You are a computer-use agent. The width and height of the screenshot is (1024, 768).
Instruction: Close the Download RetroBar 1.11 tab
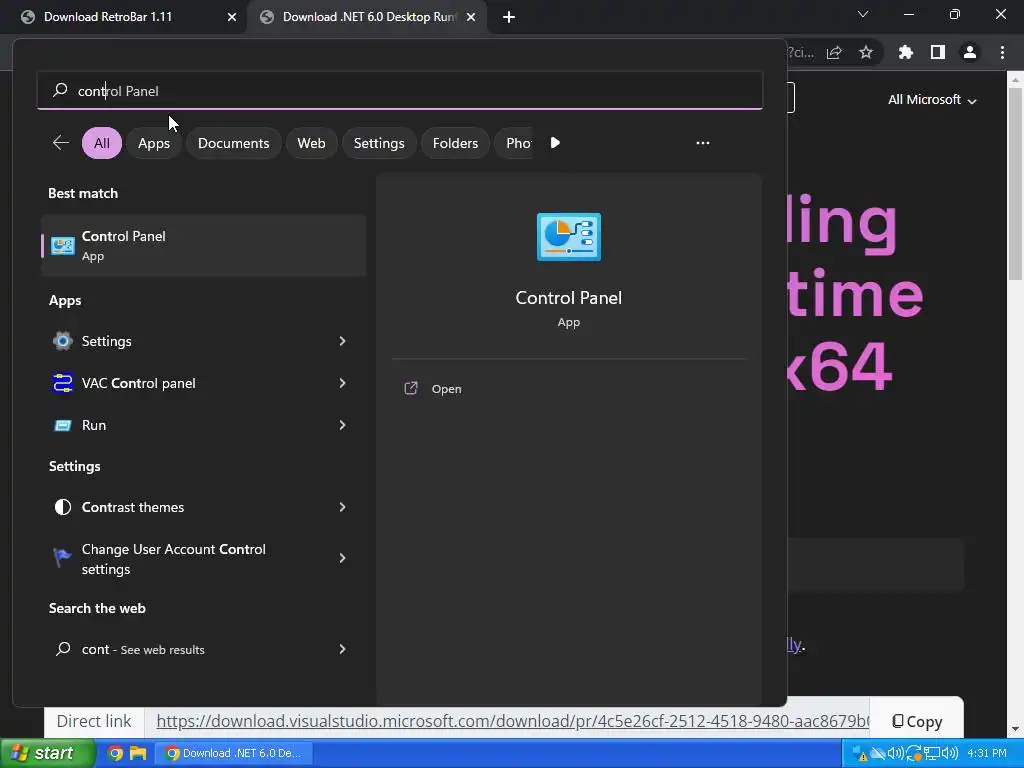232,17
